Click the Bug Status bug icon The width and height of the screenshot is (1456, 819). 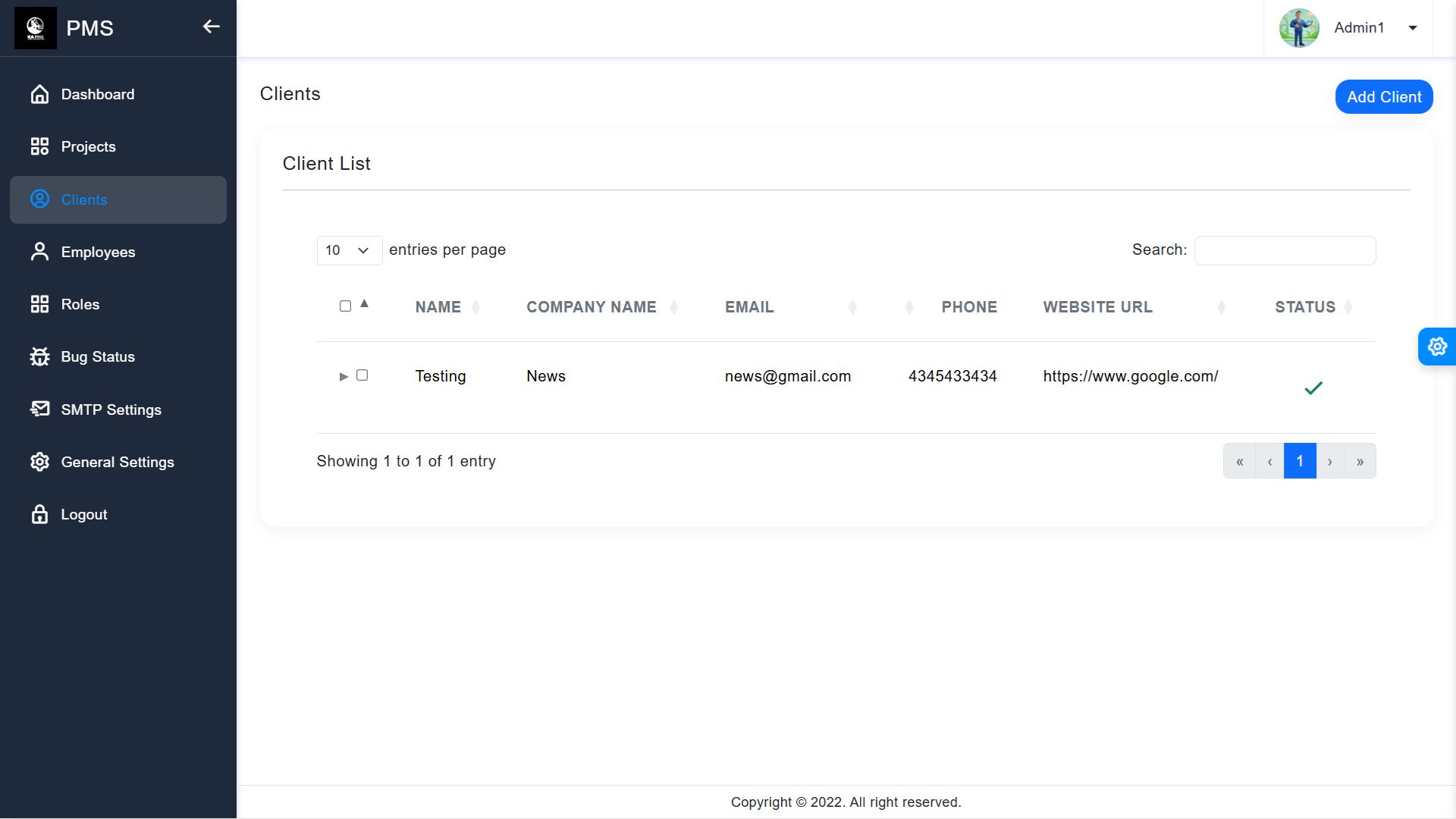pos(39,356)
